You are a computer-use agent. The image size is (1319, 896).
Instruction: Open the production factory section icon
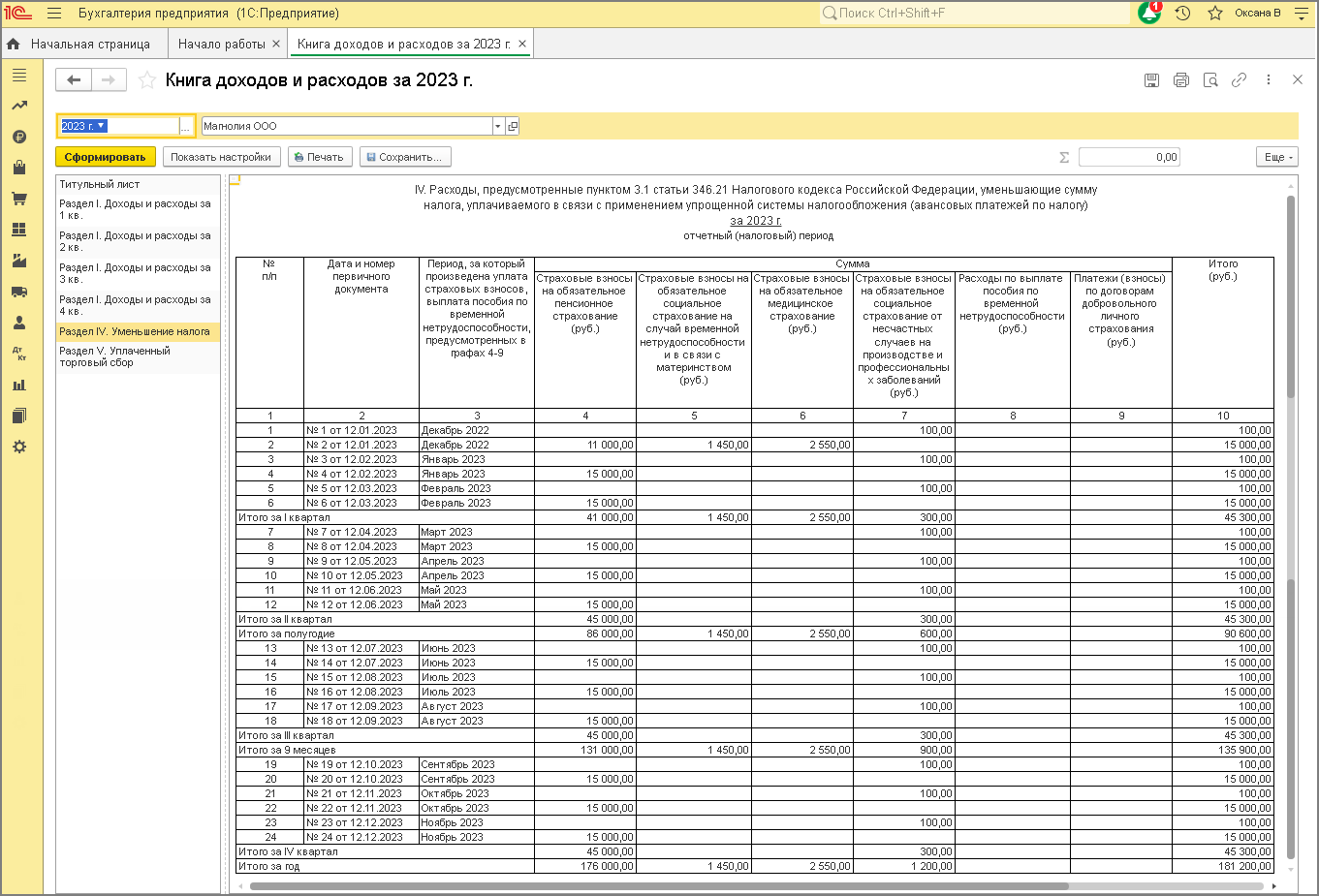coord(19,261)
